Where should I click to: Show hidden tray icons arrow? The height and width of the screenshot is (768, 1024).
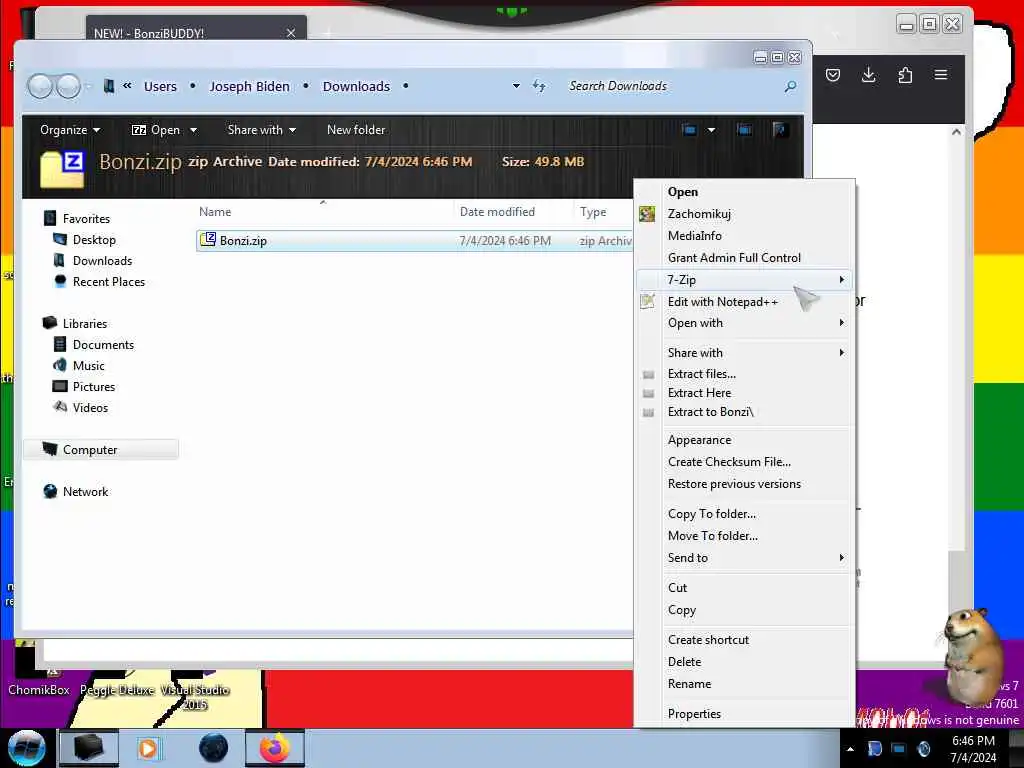[x=850, y=749]
